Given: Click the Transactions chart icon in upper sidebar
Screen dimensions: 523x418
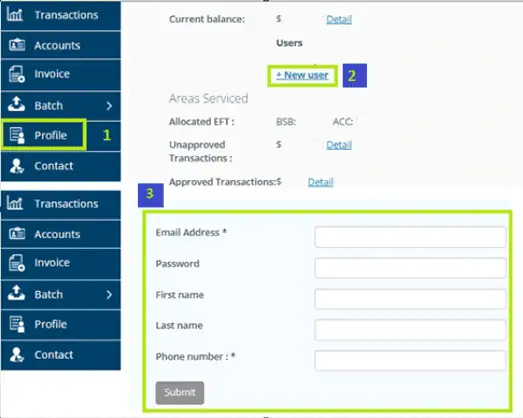Looking at the screenshot, I should pyautogui.click(x=15, y=15).
